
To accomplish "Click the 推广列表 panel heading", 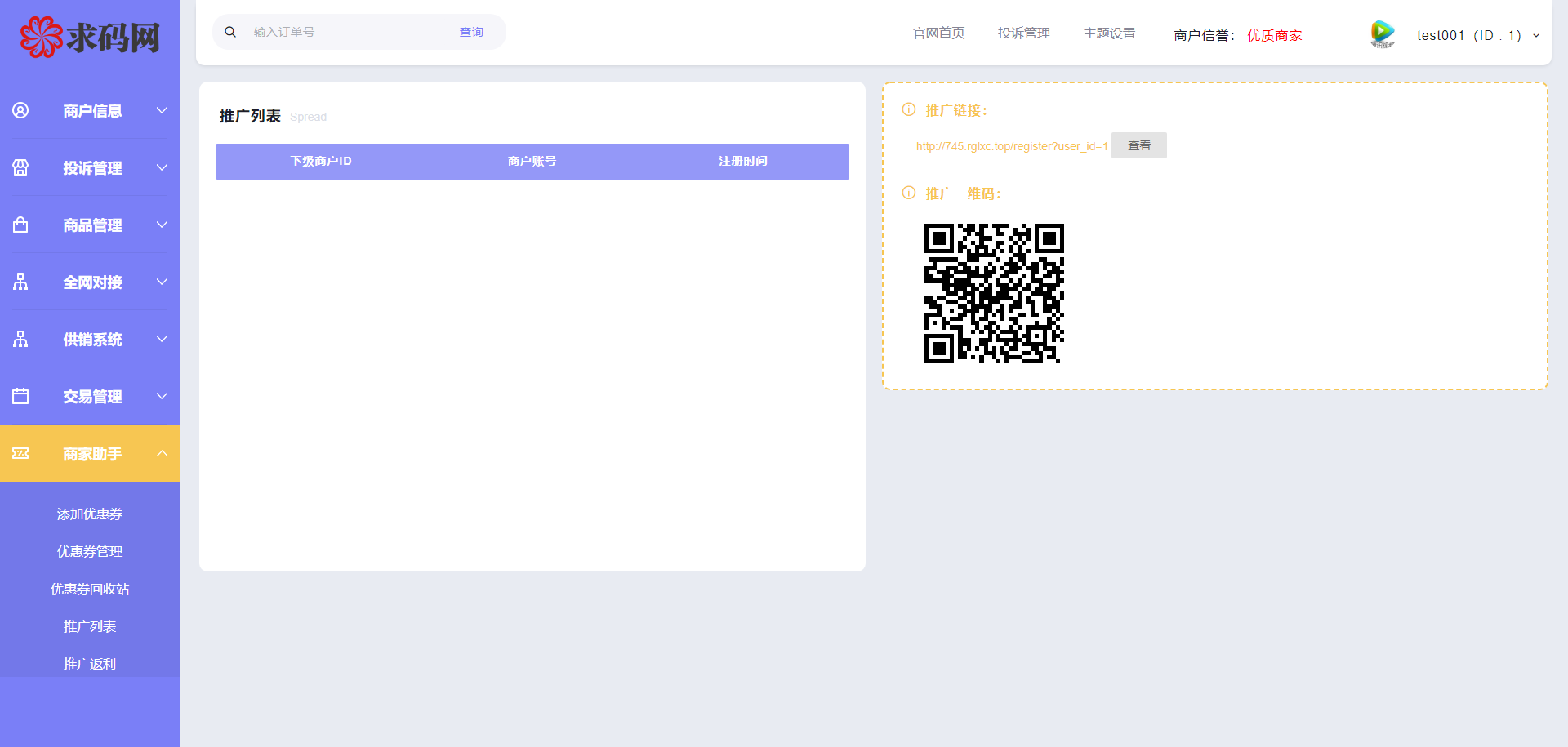I will tap(250, 116).
